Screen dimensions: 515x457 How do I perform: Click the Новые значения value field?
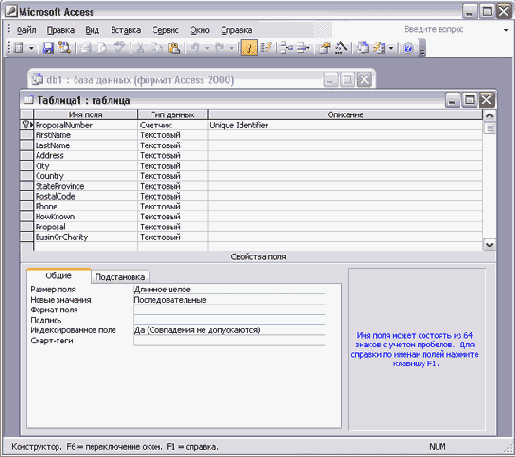[229, 300]
